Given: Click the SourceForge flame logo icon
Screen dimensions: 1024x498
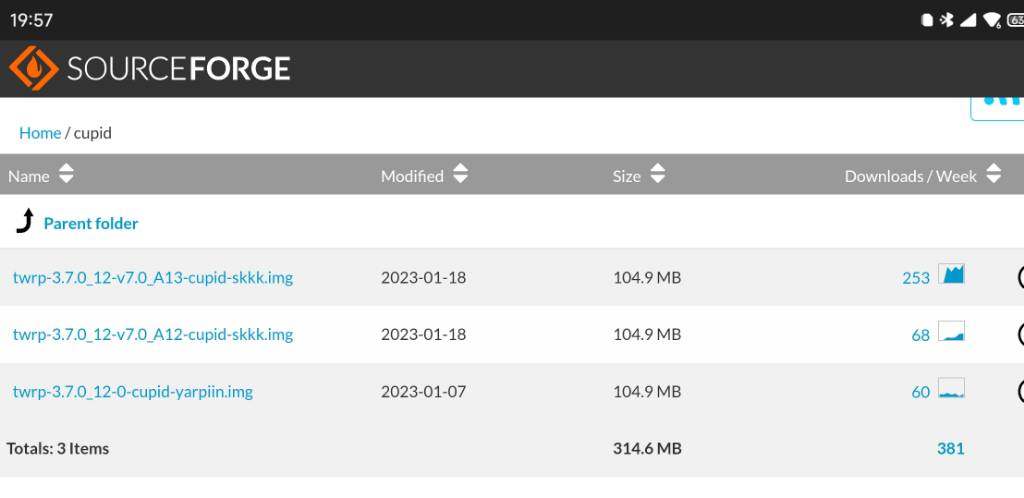Looking at the screenshot, I should point(33,69).
